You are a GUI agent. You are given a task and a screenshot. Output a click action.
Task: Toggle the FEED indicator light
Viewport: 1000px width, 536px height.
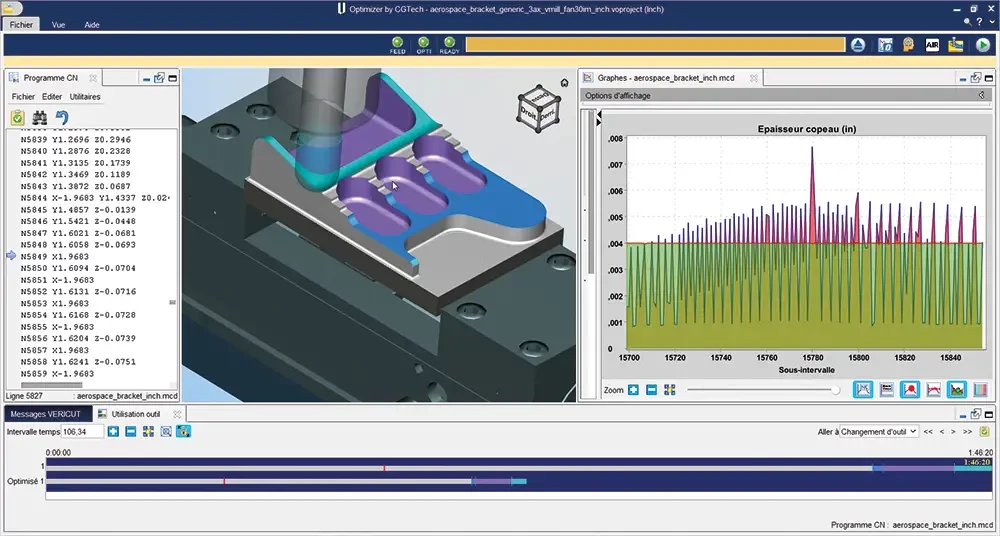tap(396, 44)
